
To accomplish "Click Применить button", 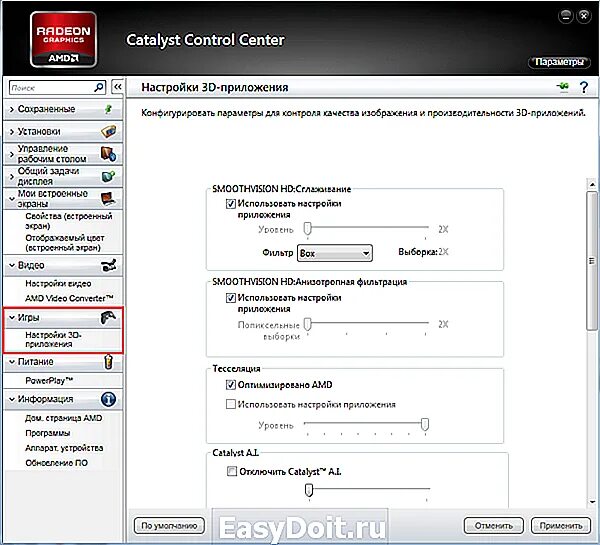I will [x=561, y=525].
